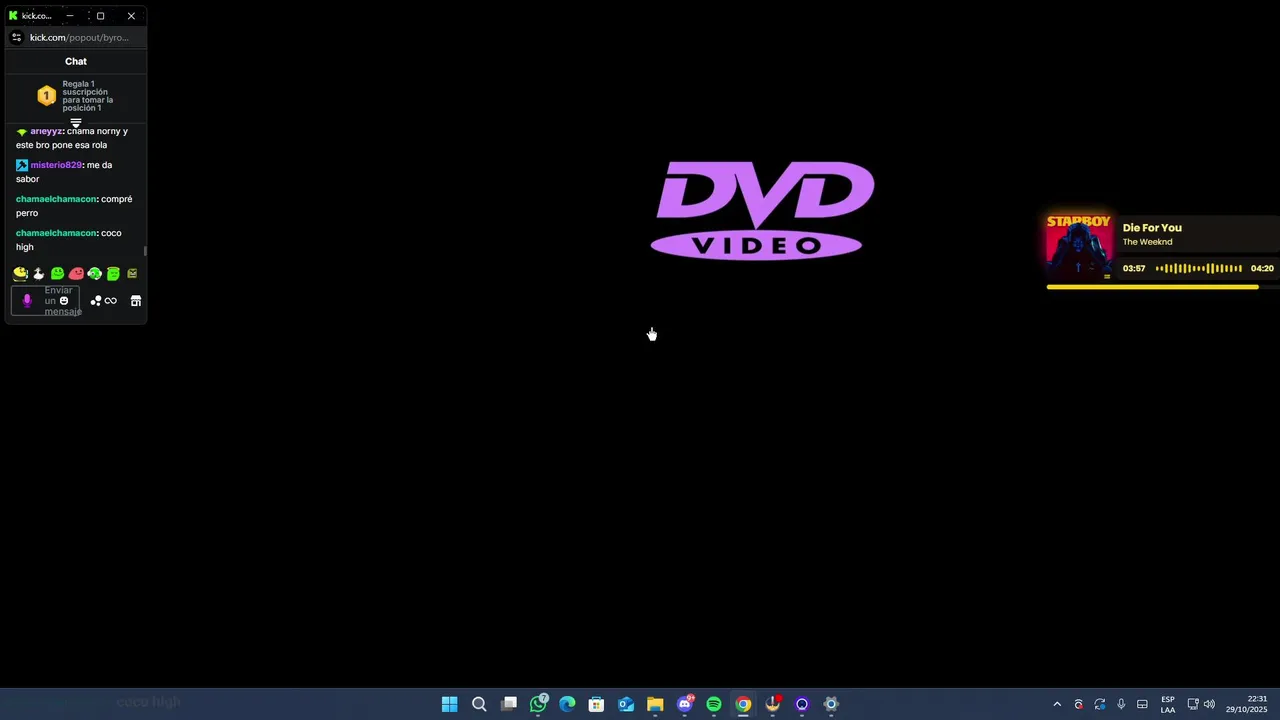Click the kick.com popout address bar
The image size is (1280, 720).
click(79, 38)
